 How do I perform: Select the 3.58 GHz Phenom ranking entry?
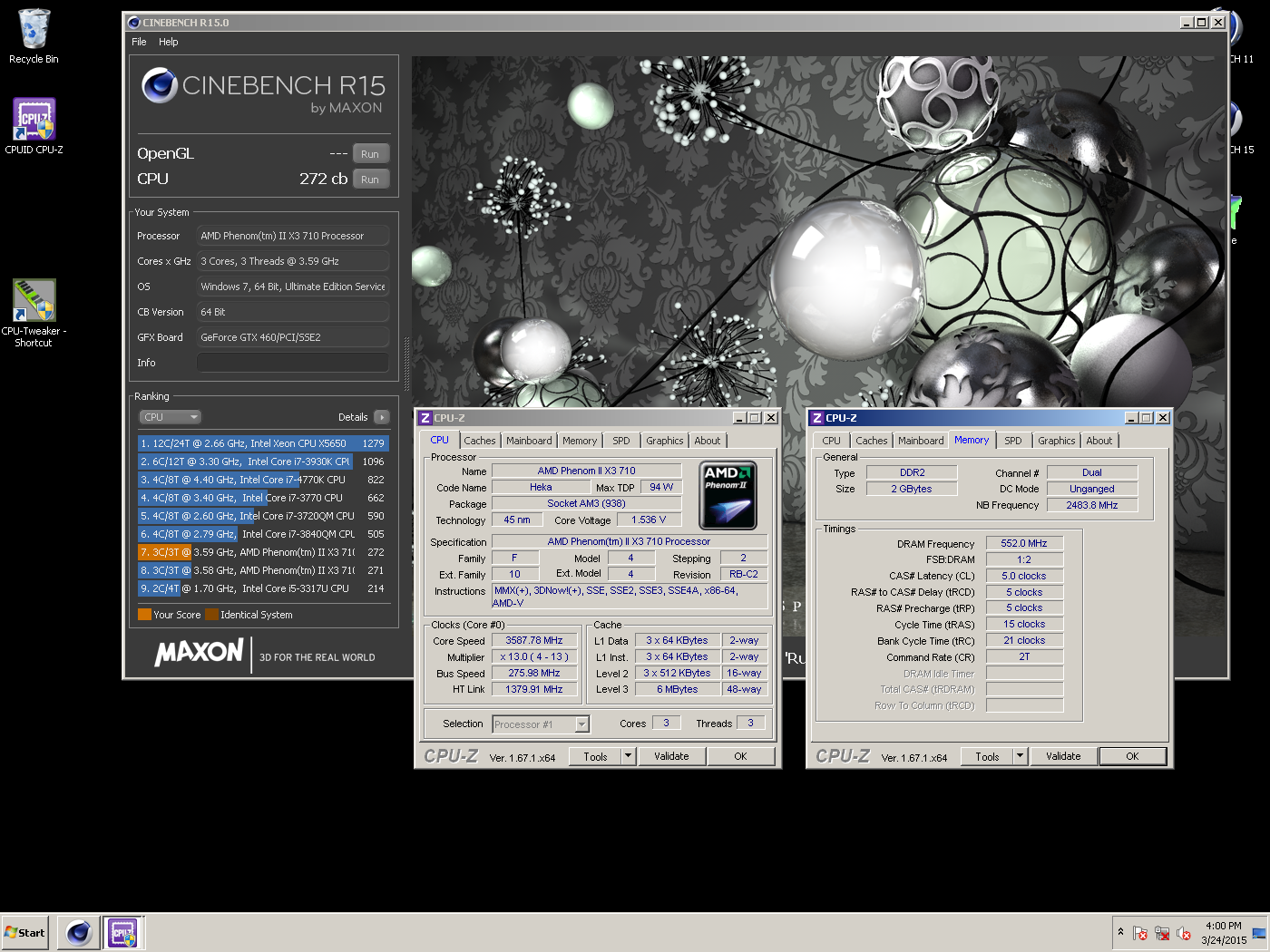click(x=263, y=570)
